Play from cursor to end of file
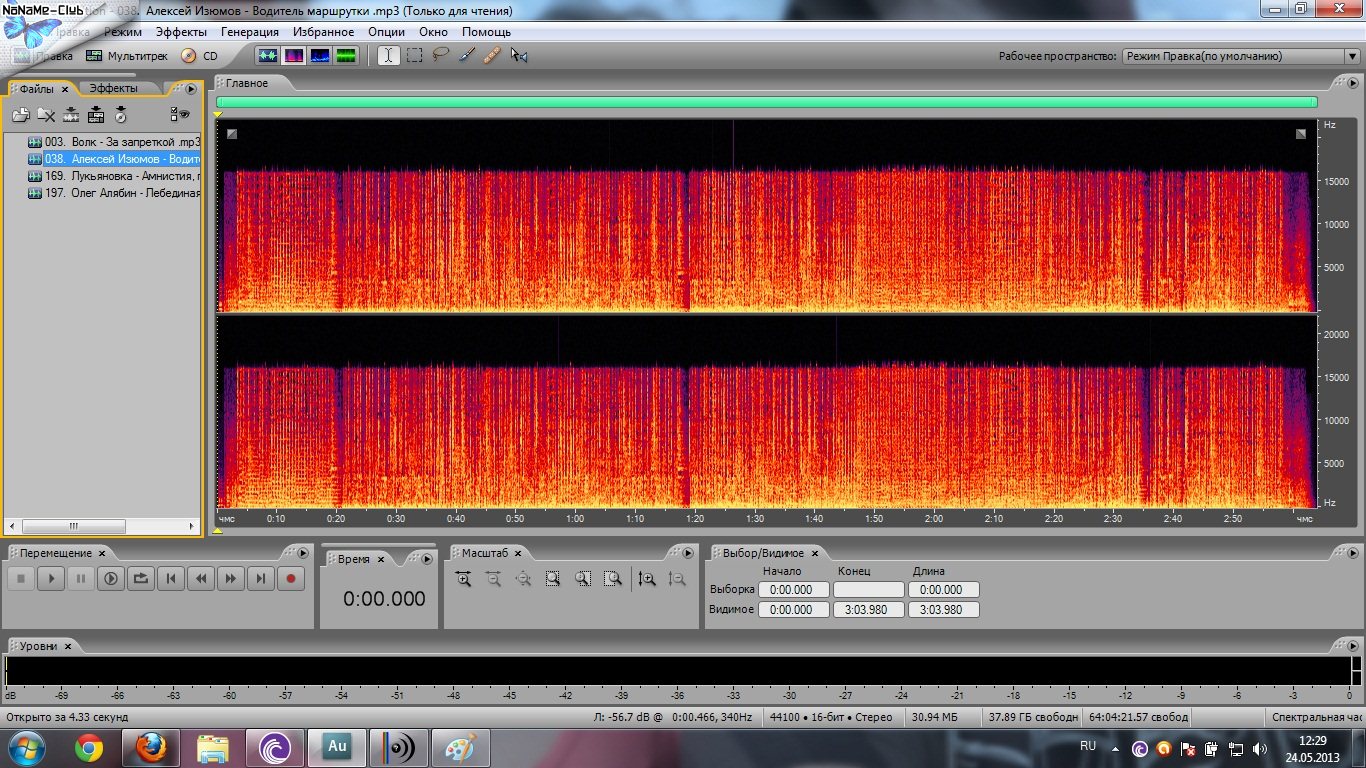The height and width of the screenshot is (768, 1366). pos(111,578)
